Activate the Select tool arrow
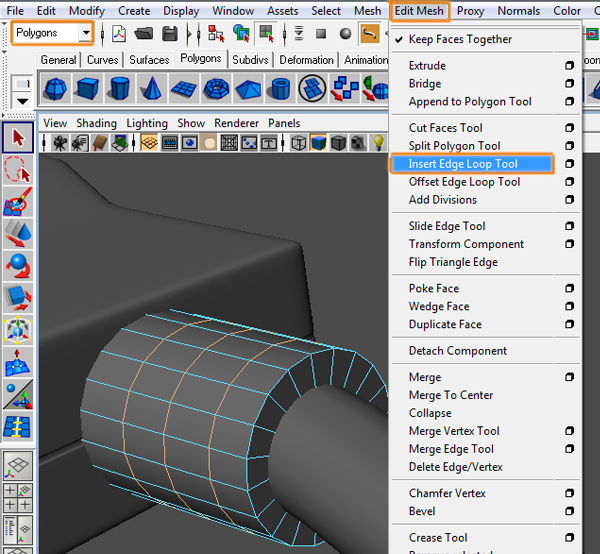600x554 pixels. click(18, 137)
